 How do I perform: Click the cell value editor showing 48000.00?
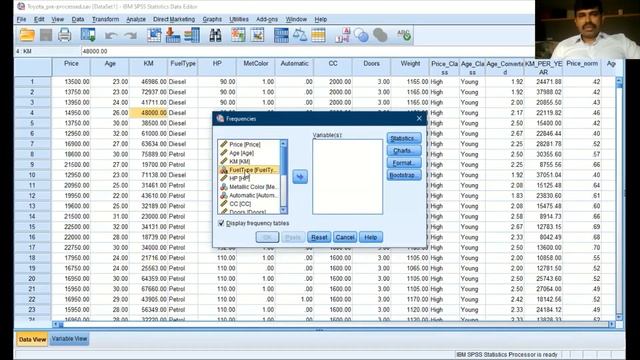point(308,51)
